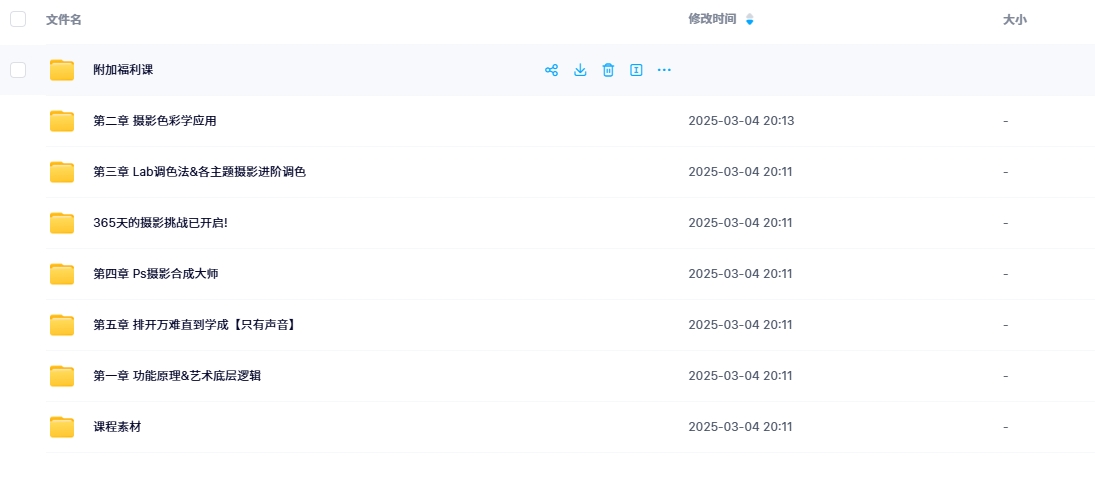Image resolution: width=1095 pixels, height=492 pixels.
Task: Sort by the 大小 column header
Action: tap(1014, 20)
